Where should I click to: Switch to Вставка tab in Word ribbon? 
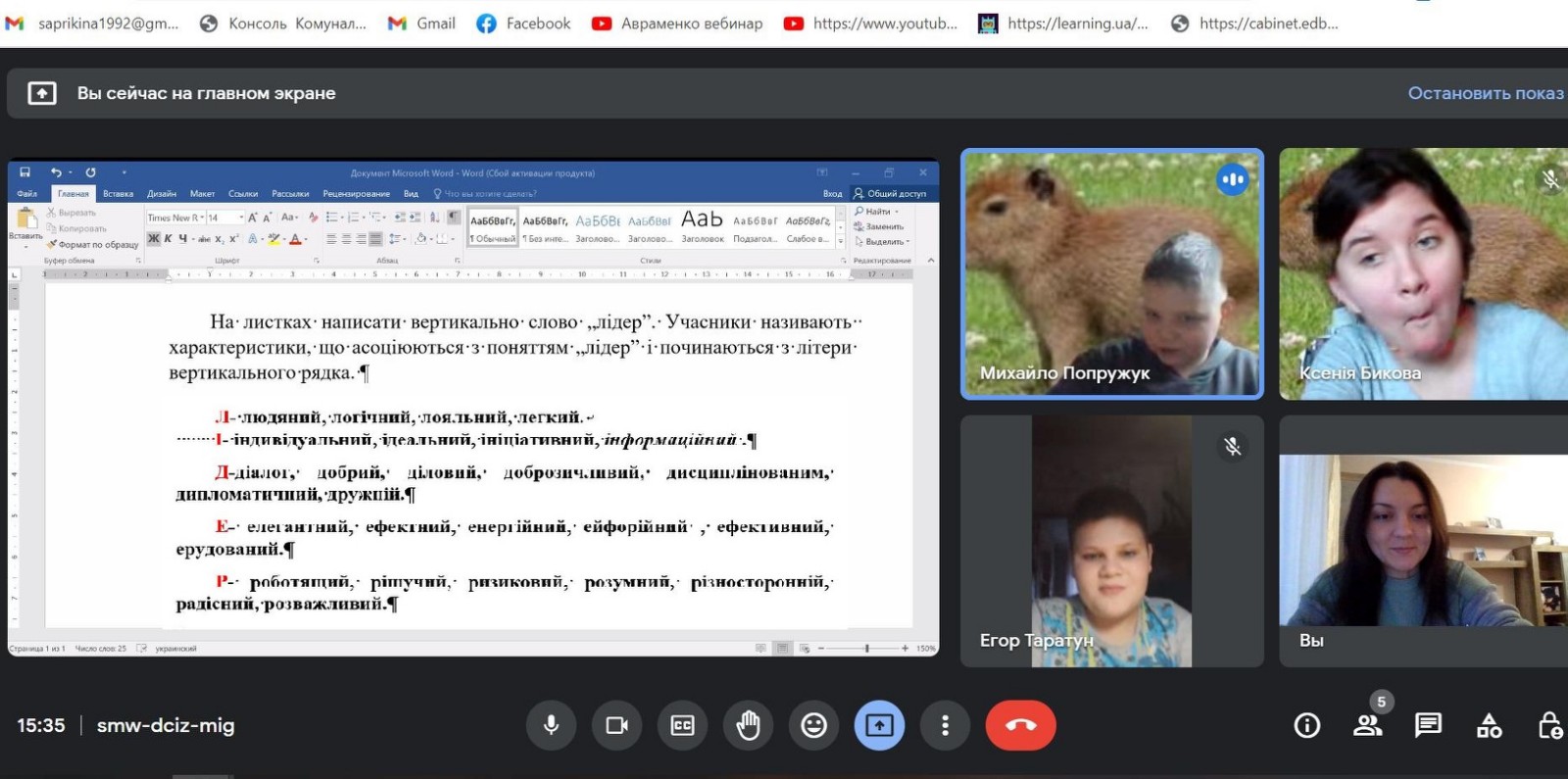[x=118, y=194]
